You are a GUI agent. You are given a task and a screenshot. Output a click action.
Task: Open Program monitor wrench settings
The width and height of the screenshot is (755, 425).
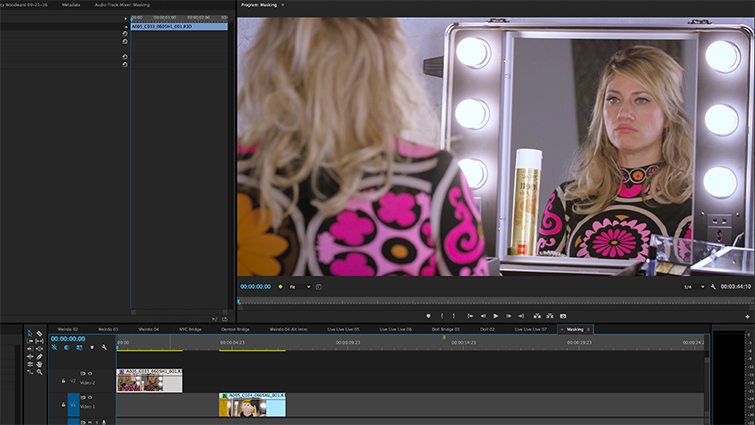(x=713, y=287)
